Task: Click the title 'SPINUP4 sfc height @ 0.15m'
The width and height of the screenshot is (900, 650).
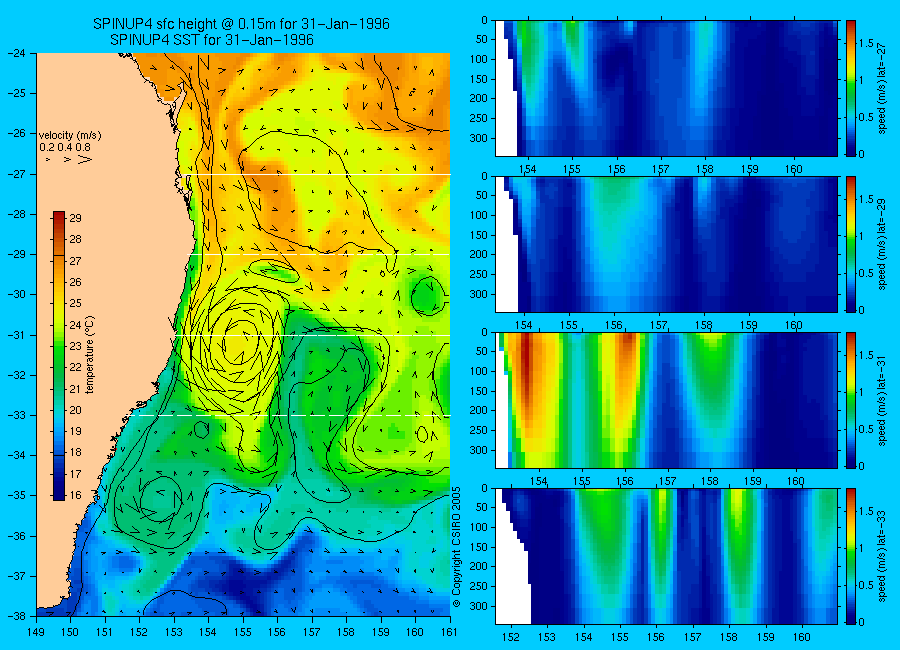Action: 187,24
